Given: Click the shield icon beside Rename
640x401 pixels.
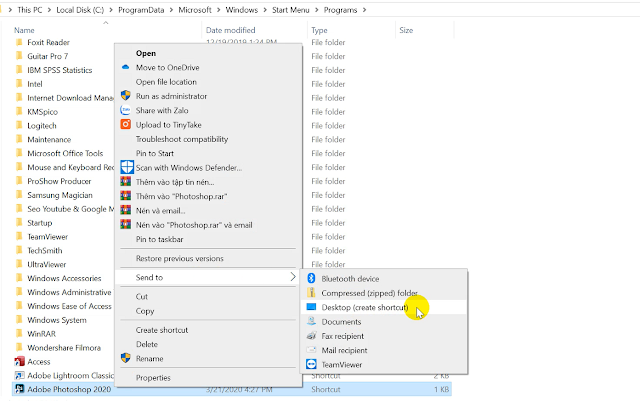Looking at the screenshot, I should coord(125,358).
